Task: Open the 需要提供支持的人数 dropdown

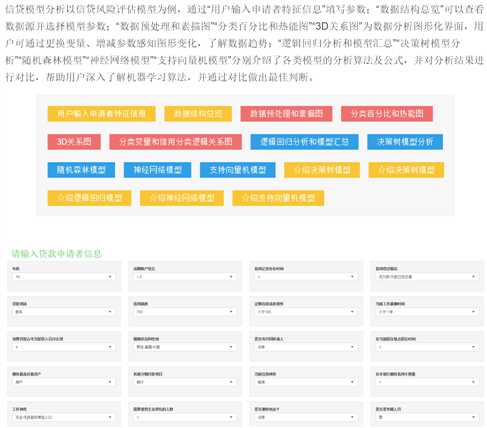Action: (184, 417)
